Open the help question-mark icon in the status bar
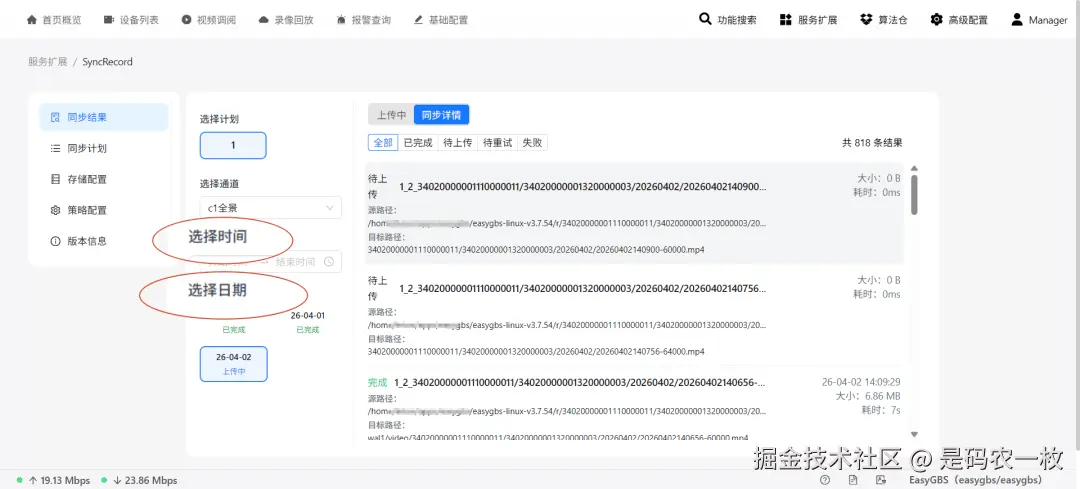 (825, 480)
